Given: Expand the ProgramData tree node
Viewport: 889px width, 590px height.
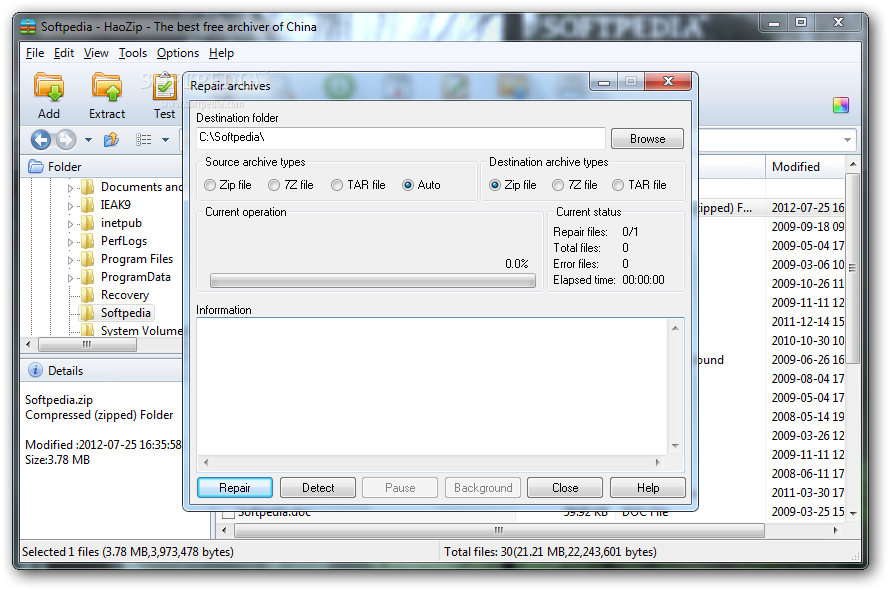Looking at the screenshot, I should [x=70, y=278].
